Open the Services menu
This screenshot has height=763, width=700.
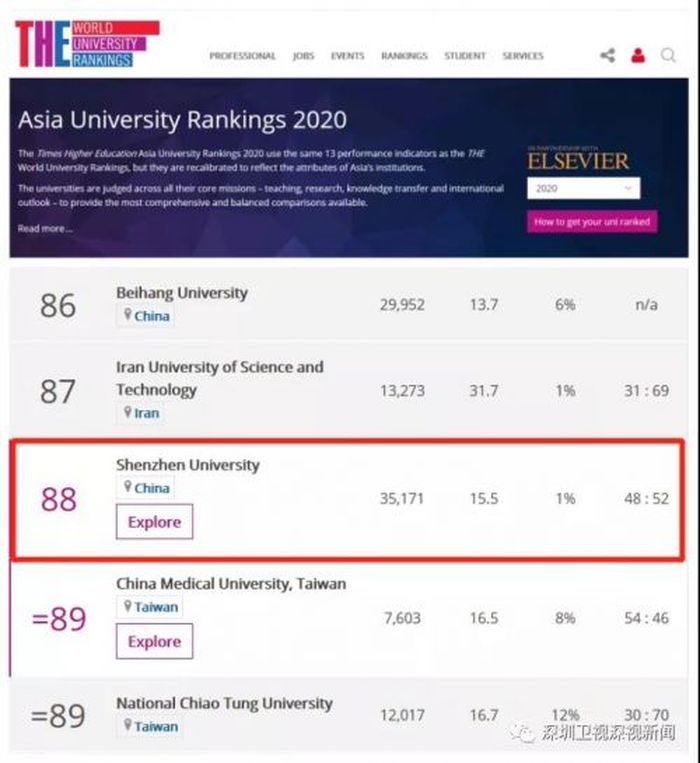[523, 56]
